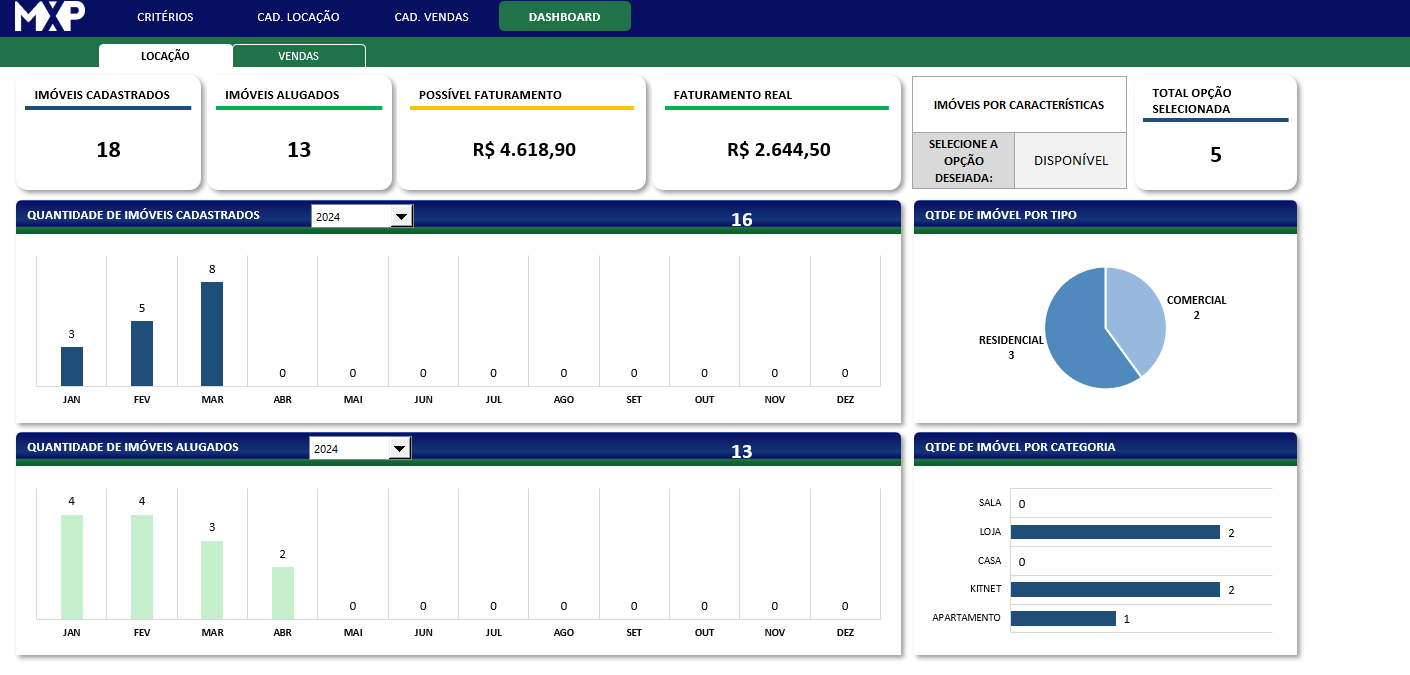Image resolution: width=1410 pixels, height=675 pixels.
Task: Click the MXP logo
Action: (50, 16)
